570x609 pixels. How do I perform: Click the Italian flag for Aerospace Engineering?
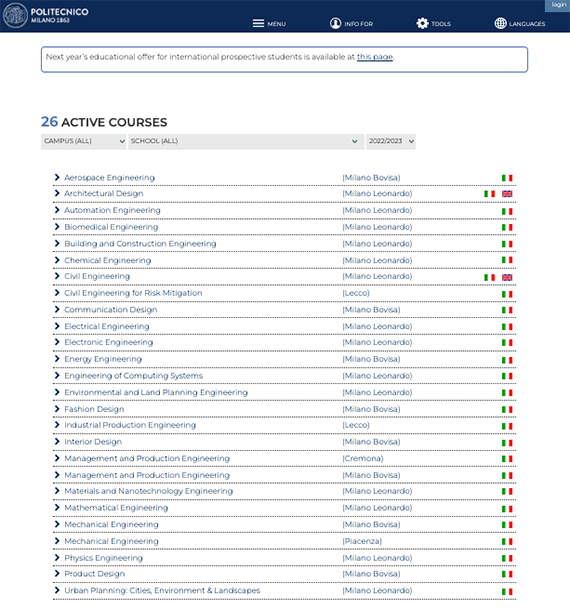click(x=507, y=178)
